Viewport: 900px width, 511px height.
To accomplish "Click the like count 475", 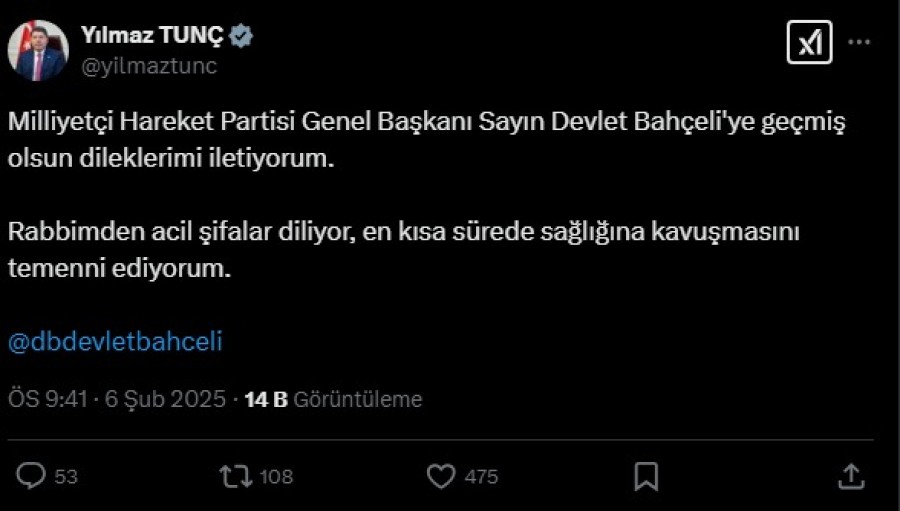I will point(481,477).
